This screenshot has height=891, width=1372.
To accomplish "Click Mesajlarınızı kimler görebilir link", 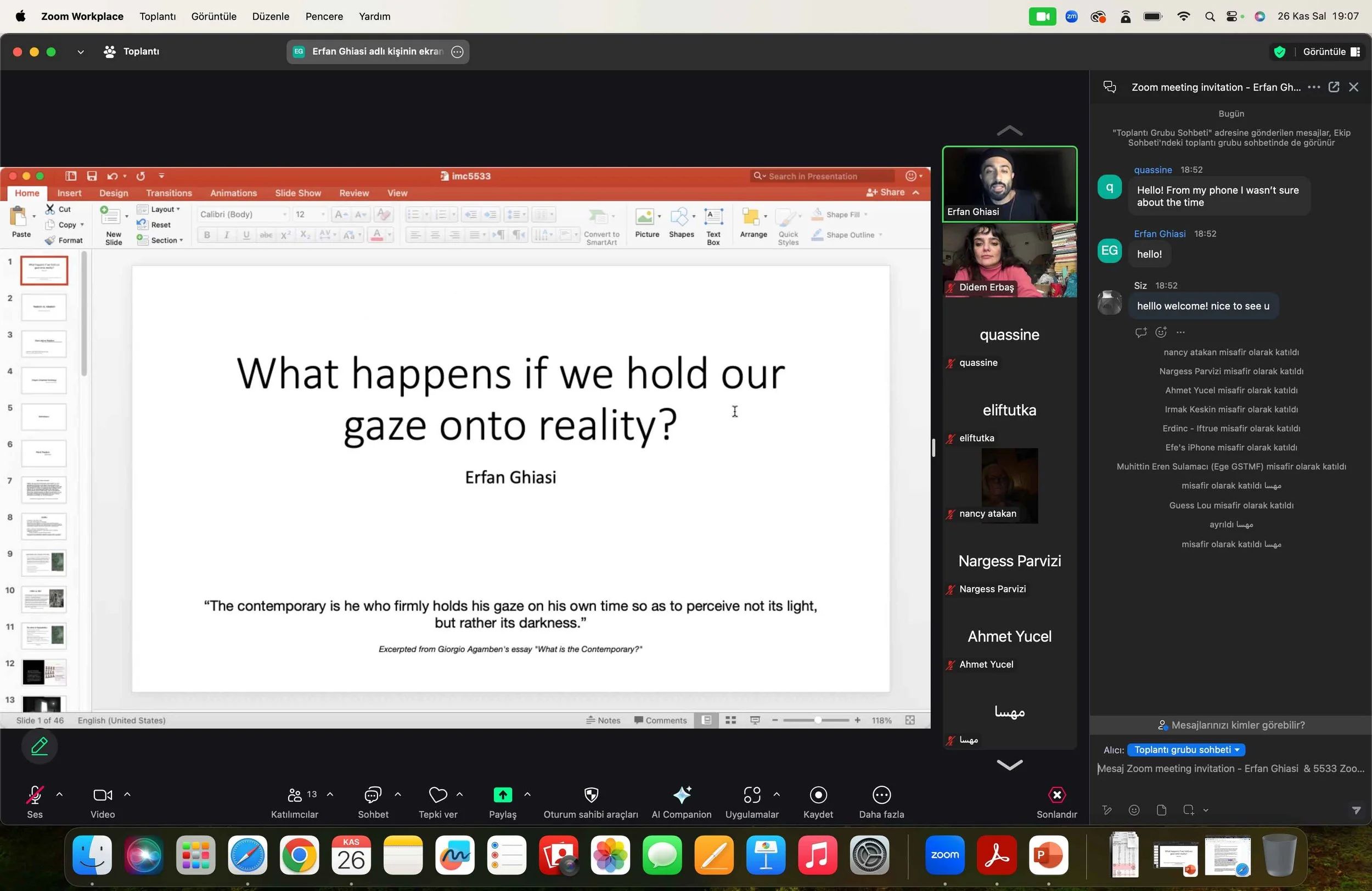I will tap(1231, 725).
